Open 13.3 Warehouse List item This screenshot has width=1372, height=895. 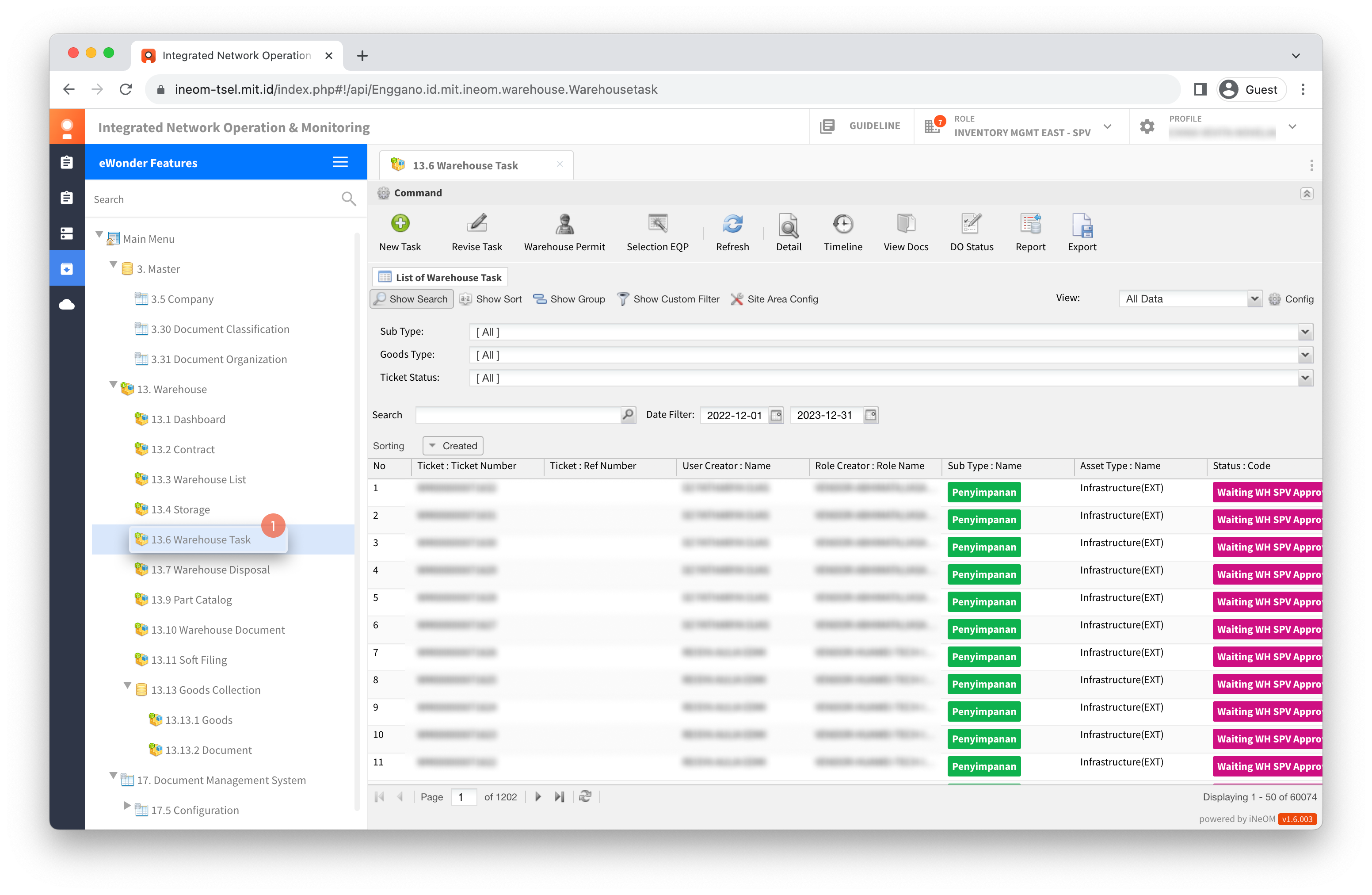click(x=190, y=480)
